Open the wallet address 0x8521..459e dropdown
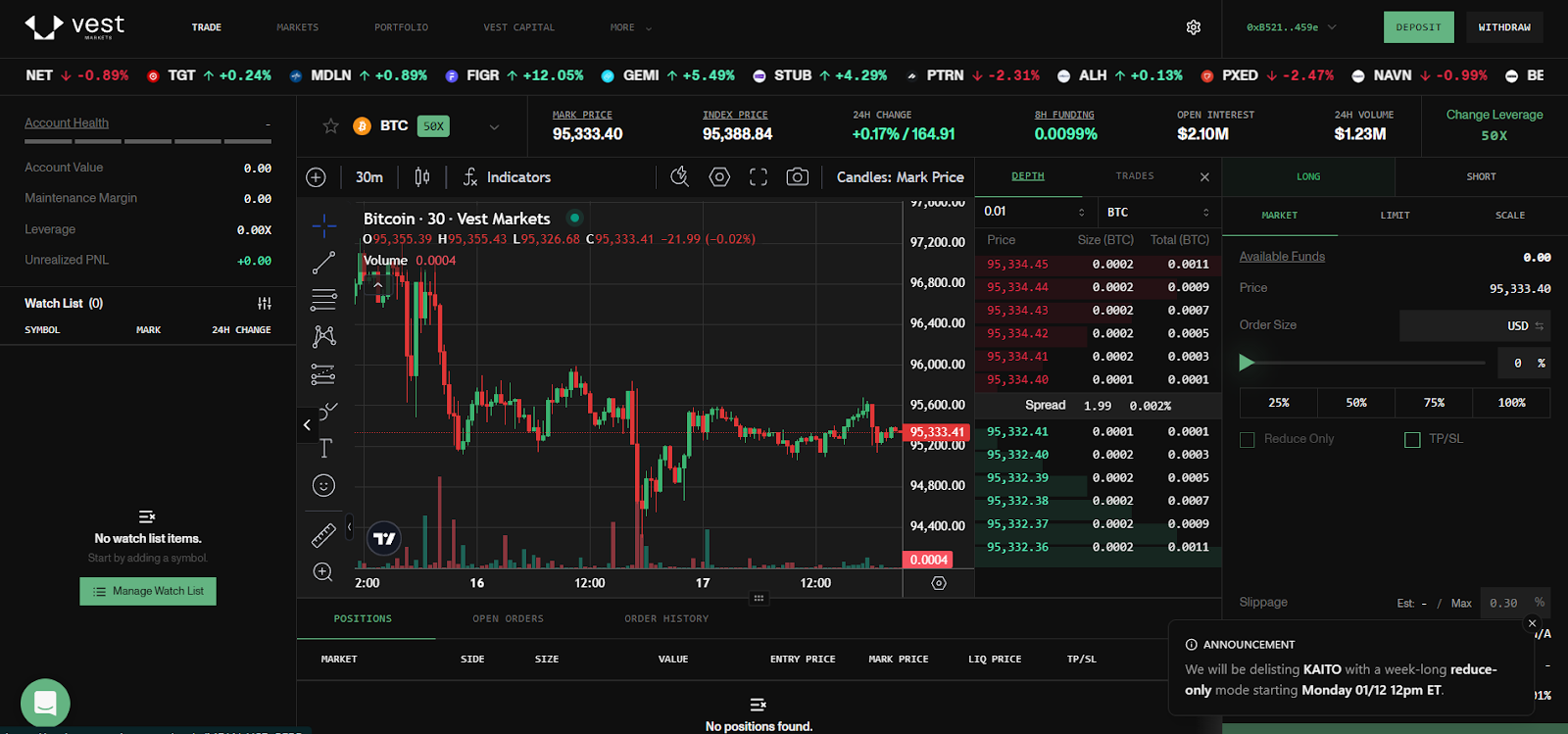Viewport: 1568px width, 734px height. point(1291,27)
